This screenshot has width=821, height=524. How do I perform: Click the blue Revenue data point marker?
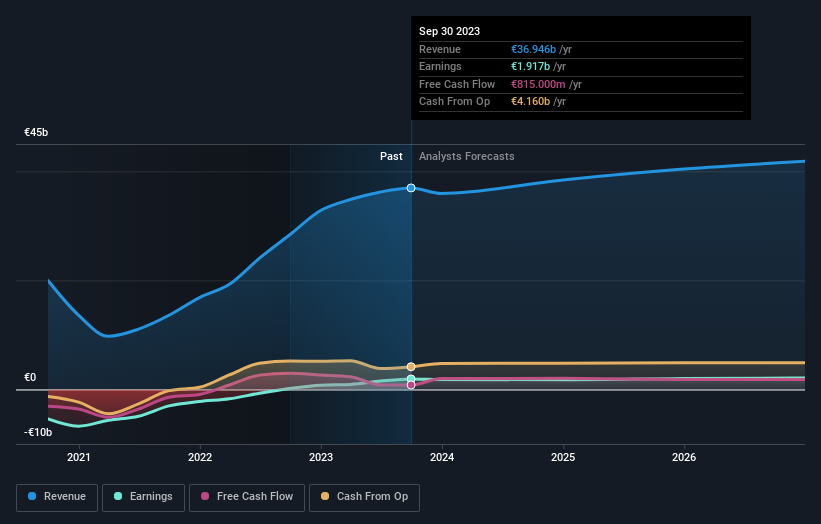tap(411, 188)
